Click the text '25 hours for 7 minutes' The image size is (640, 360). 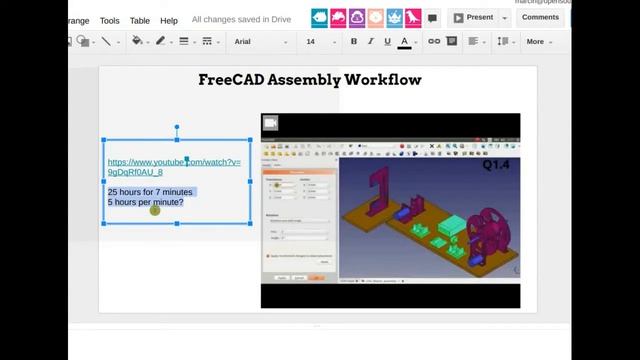(x=150, y=192)
